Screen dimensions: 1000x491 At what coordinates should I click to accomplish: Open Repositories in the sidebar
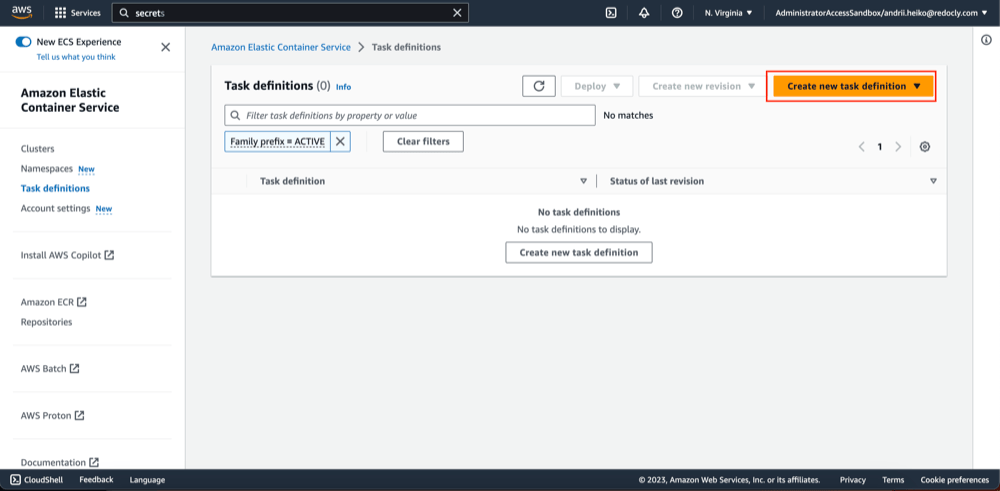pyautogui.click(x=47, y=322)
